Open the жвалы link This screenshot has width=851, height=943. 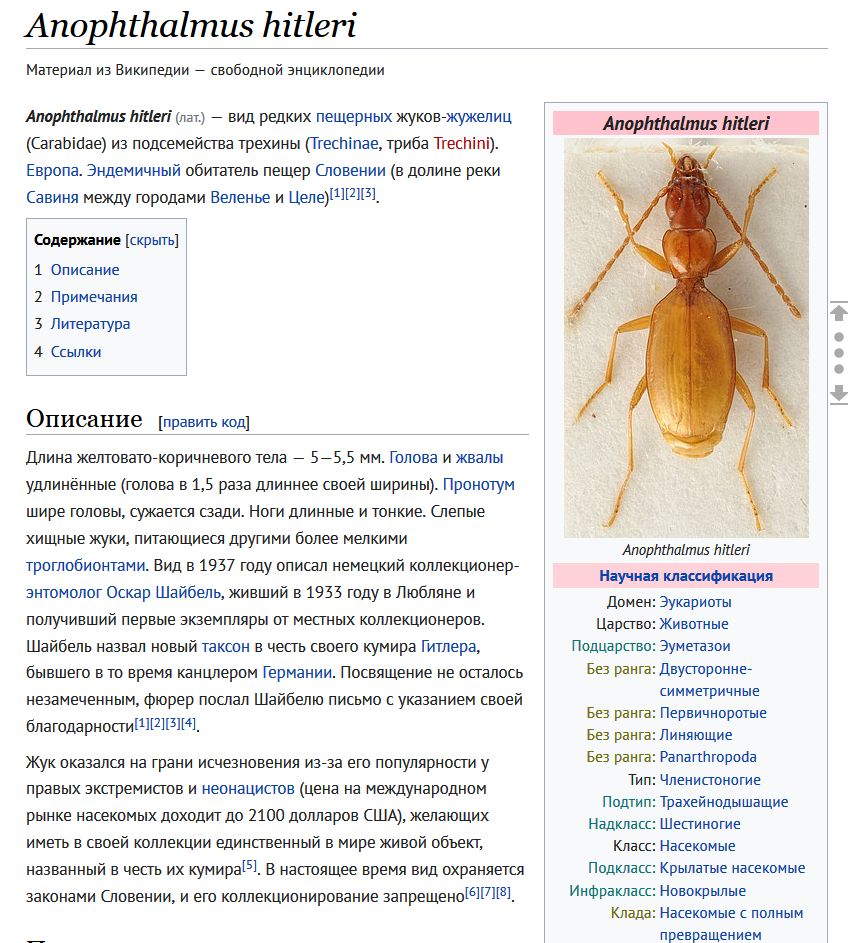tap(479, 457)
